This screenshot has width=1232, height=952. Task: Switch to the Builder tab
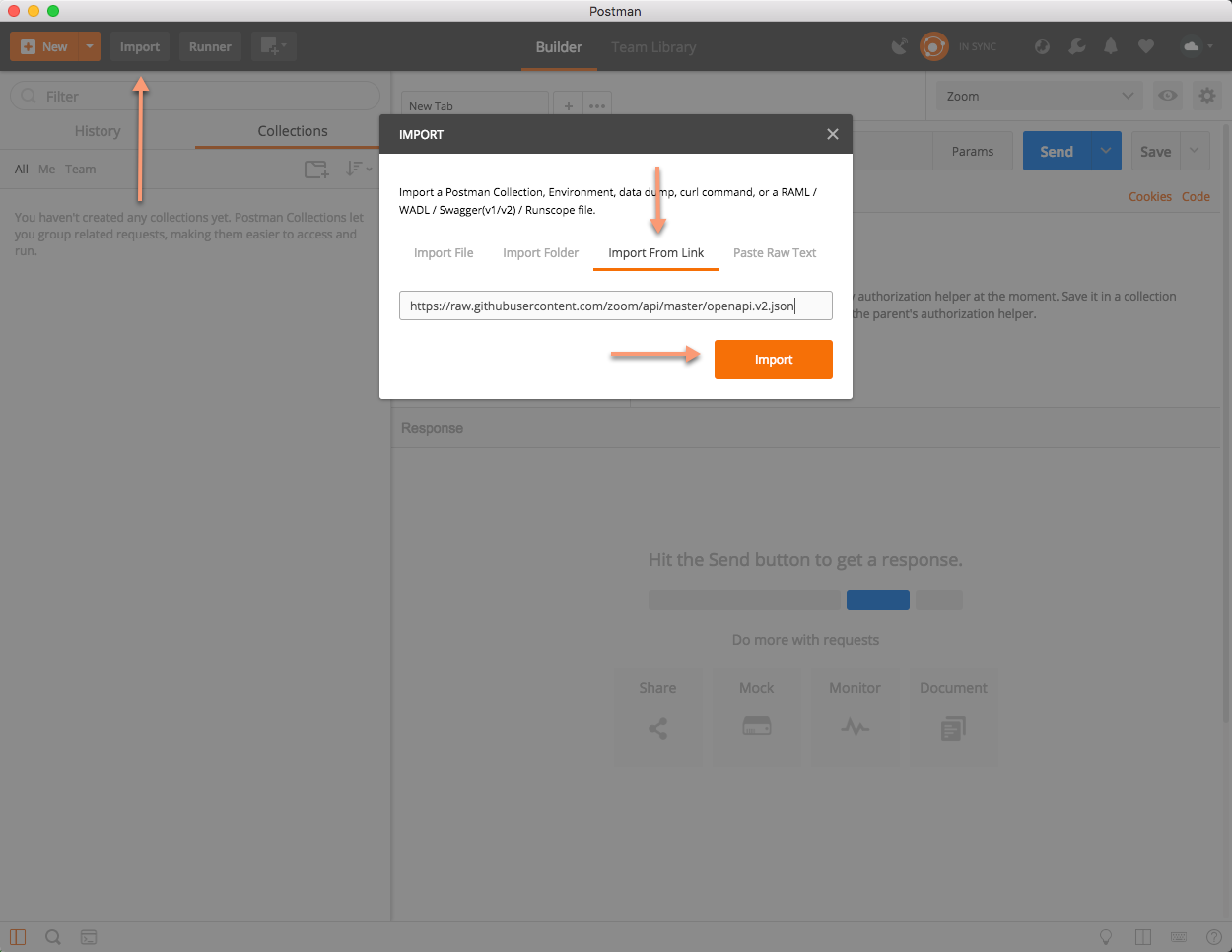[559, 47]
